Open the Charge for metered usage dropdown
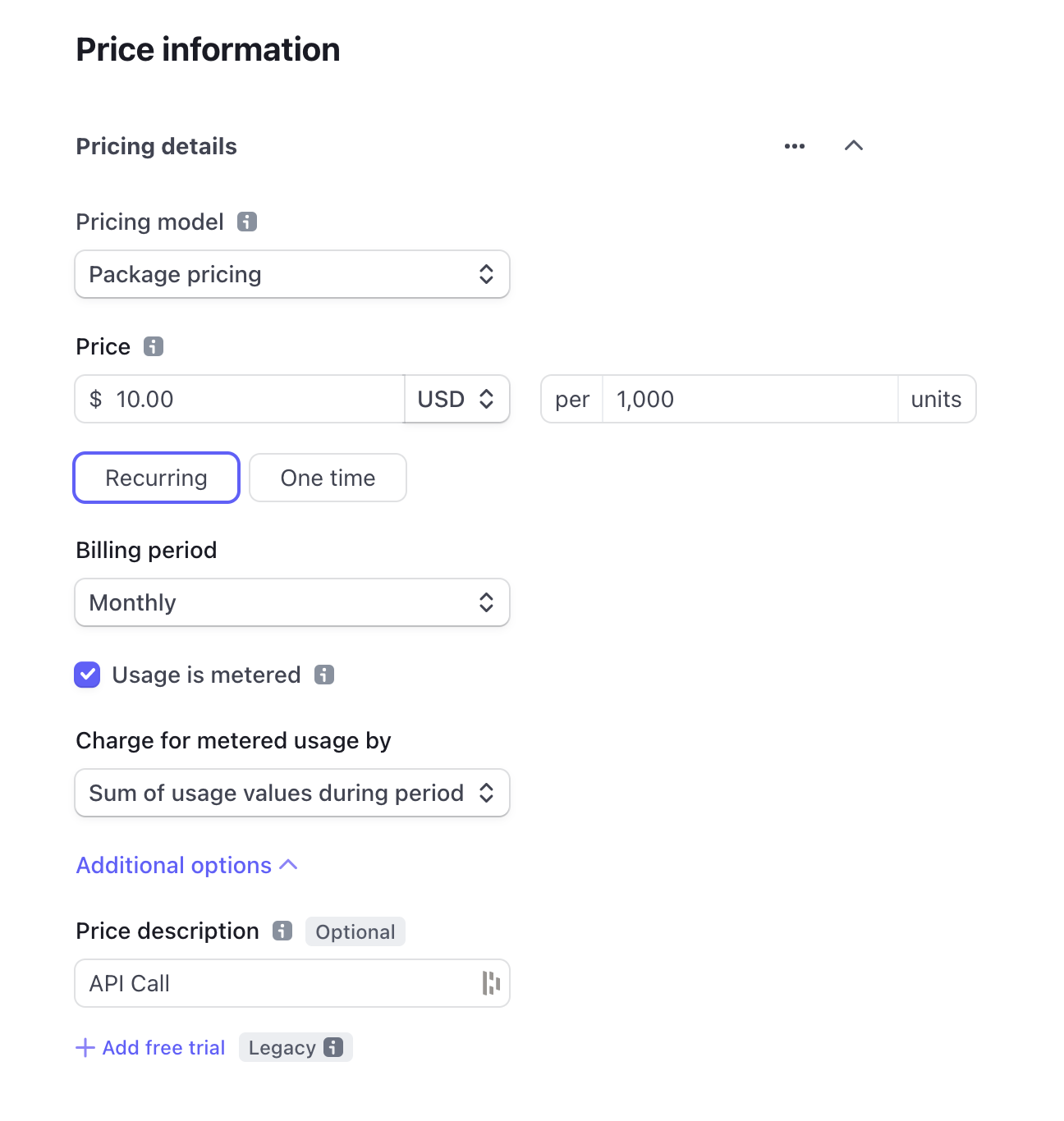This screenshot has height=1121, width=1064. pos(292,793)
